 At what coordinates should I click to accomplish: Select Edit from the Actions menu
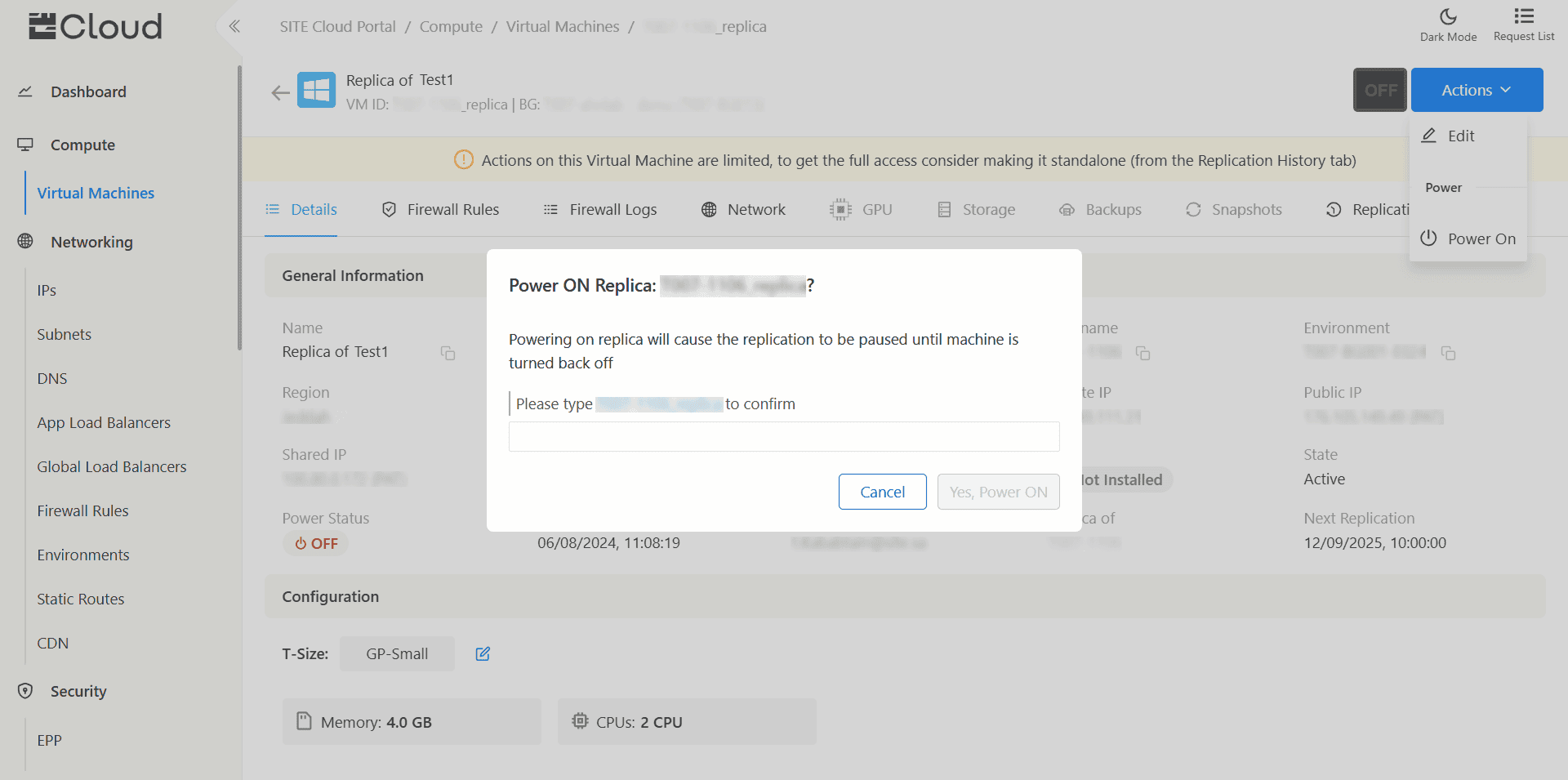point(1459,136)
